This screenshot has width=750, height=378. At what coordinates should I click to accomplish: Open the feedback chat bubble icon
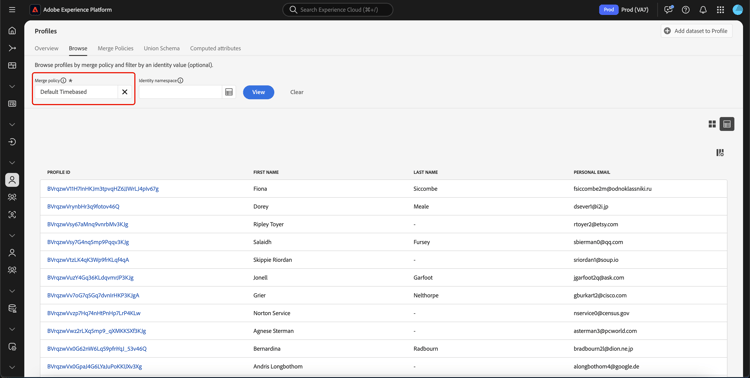pos(668,10)
